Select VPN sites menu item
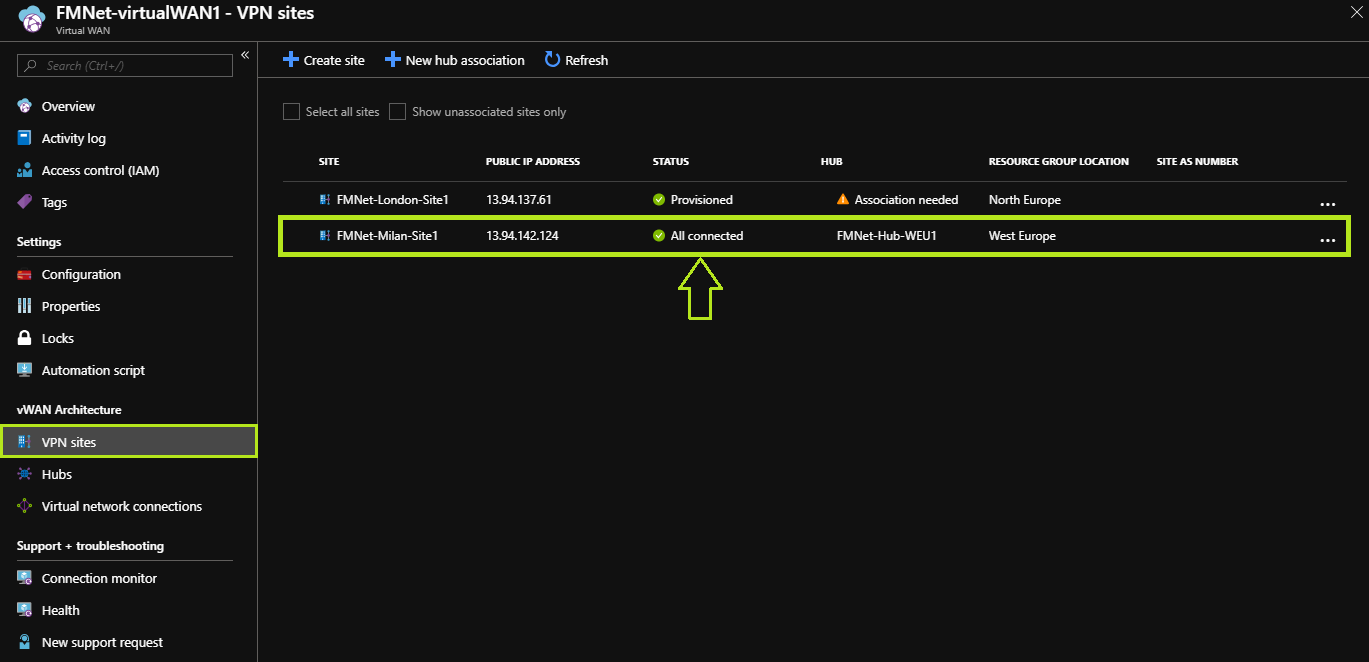Image resolution: width=1369 pixels, height=662 pixels. tap(128, 442)
